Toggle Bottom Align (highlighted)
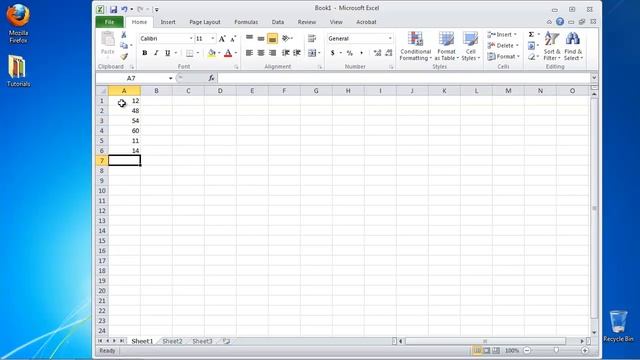 (272, 38)
